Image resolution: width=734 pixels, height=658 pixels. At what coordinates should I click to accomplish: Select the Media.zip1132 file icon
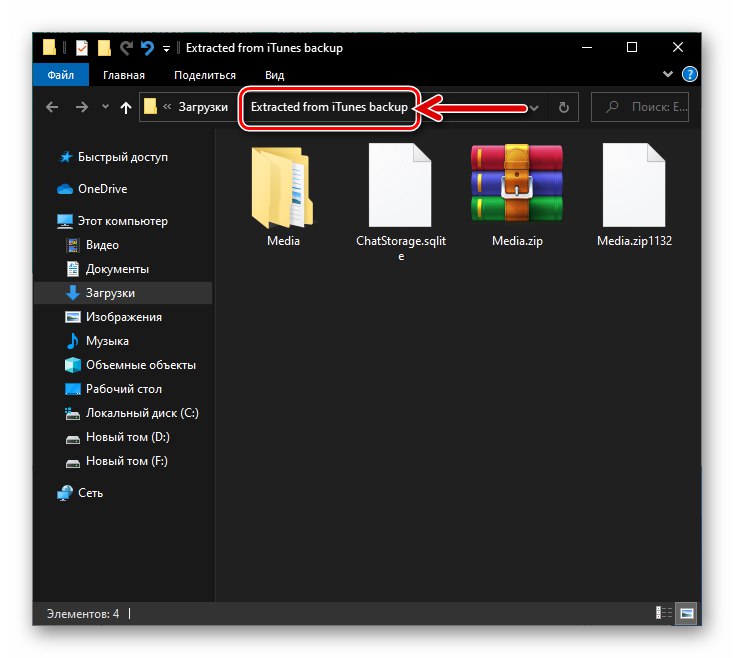point(634,185)
